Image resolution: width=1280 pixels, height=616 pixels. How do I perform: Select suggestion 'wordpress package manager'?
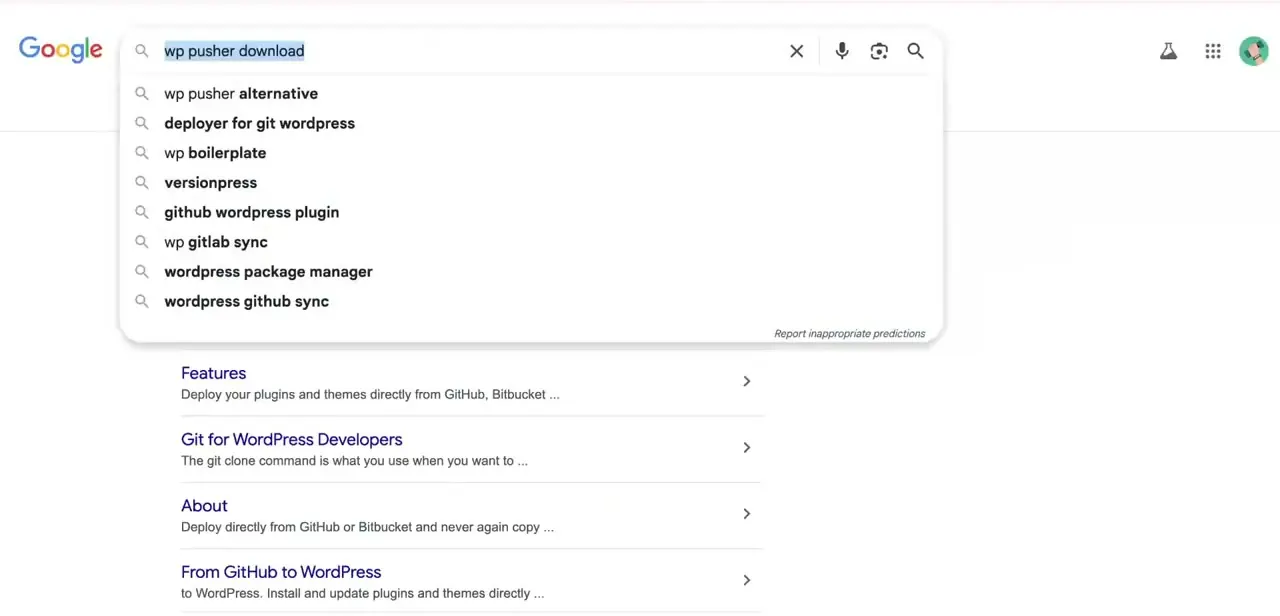pos(530,272)
